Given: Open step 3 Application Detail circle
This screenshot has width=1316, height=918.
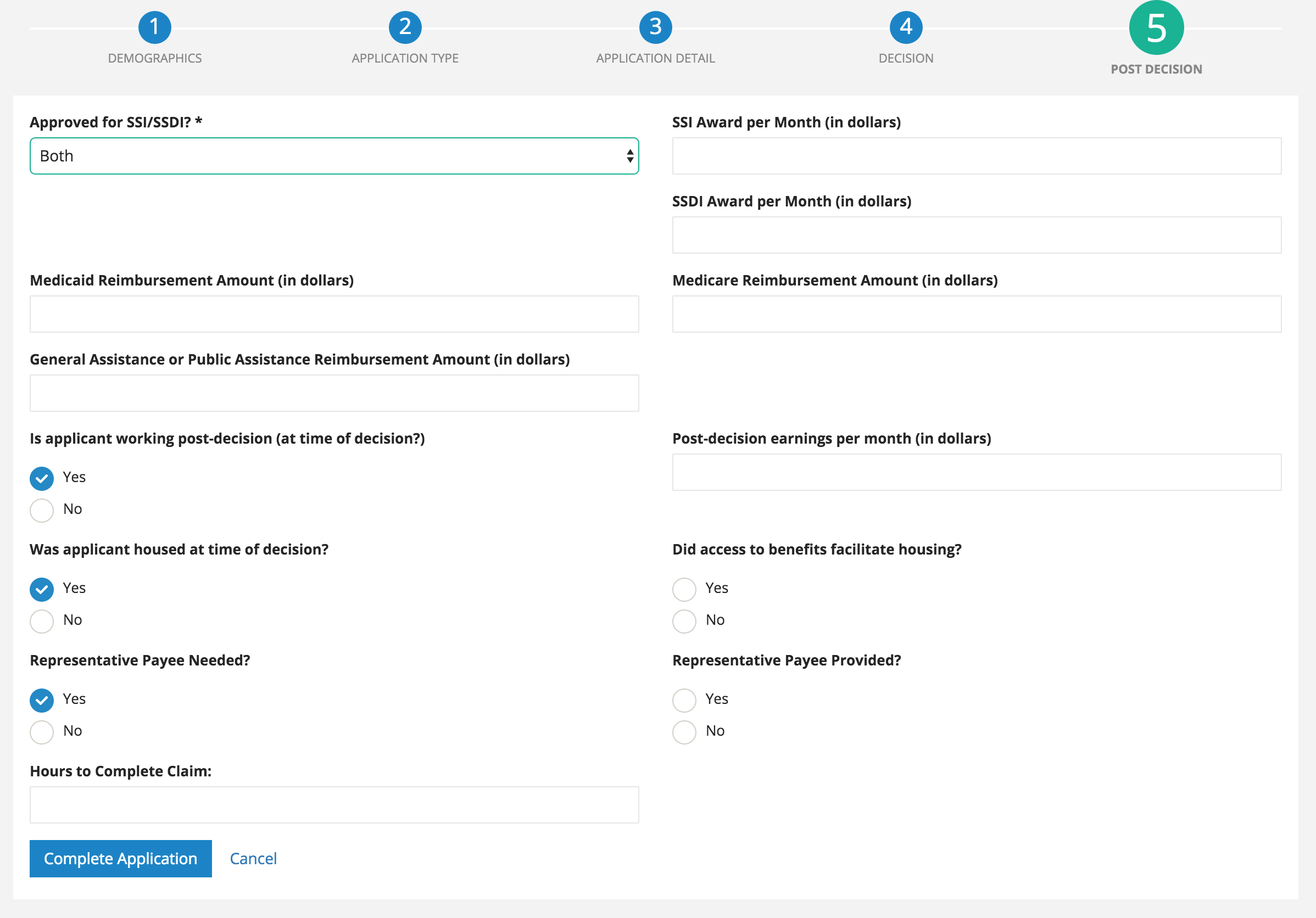Looking at the screenshot, I should pos(655,27).
